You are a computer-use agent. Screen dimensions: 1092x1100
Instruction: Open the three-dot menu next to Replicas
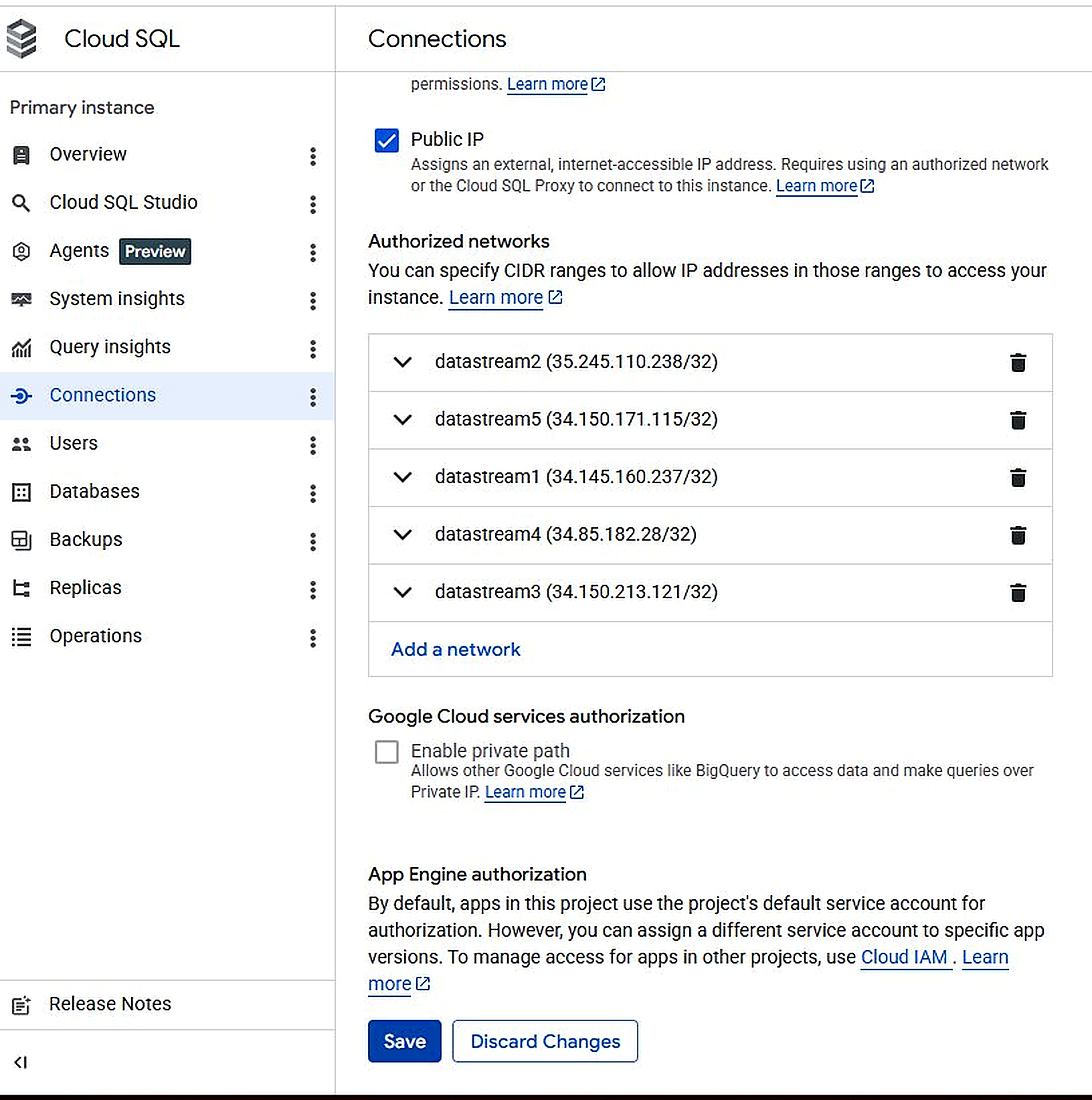coord(312,589)
